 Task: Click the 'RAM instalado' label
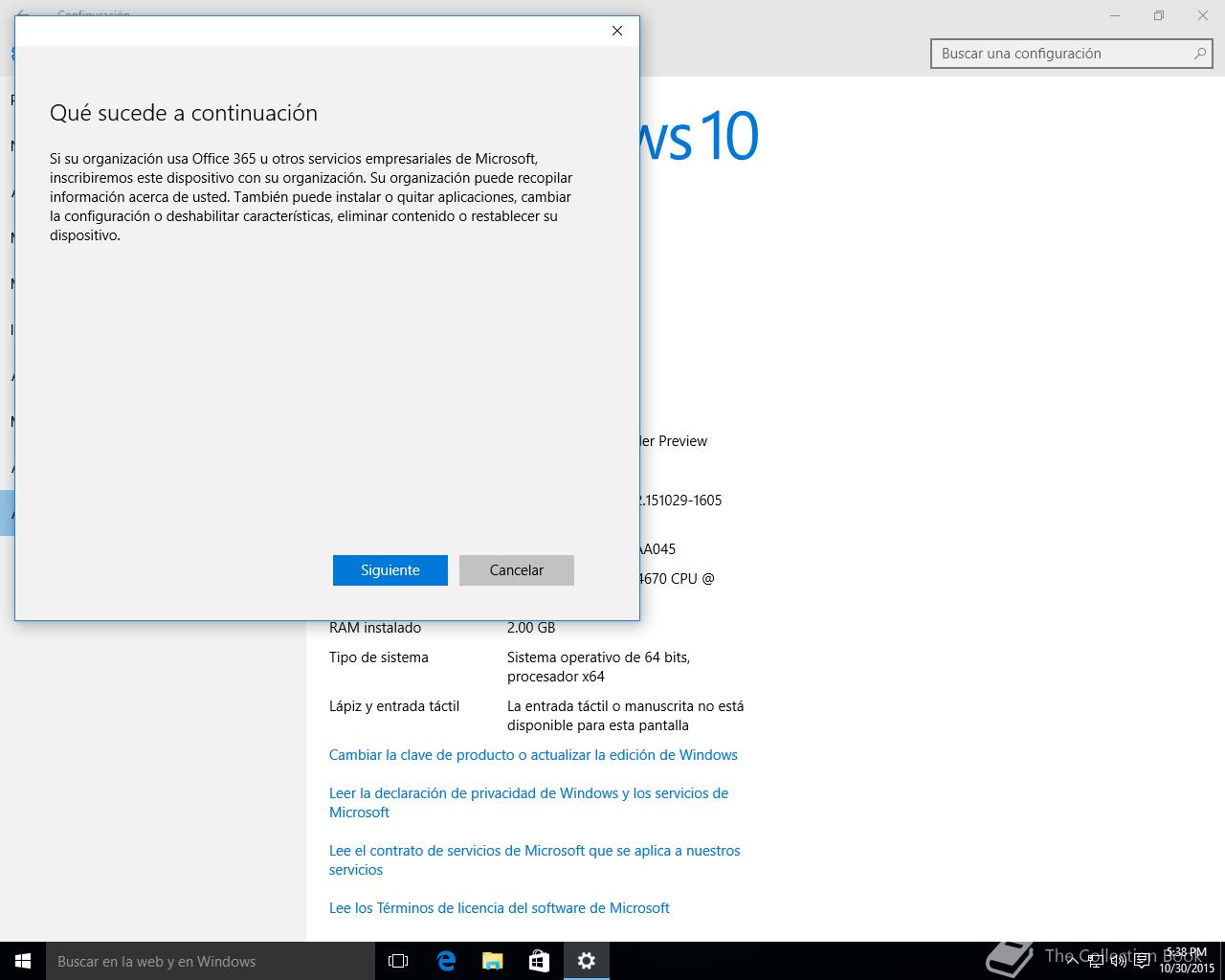click(x=375, y=628)
